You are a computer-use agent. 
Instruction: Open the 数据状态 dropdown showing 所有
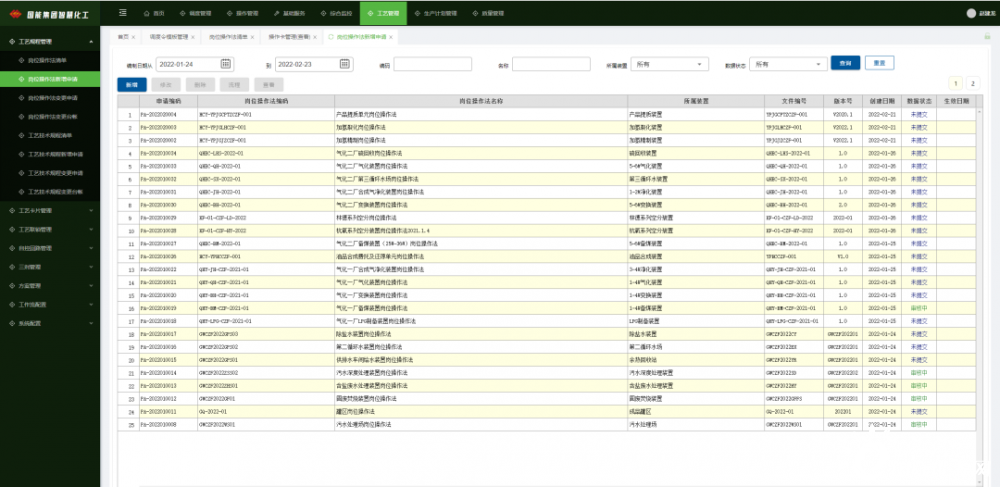pos(788,64)
